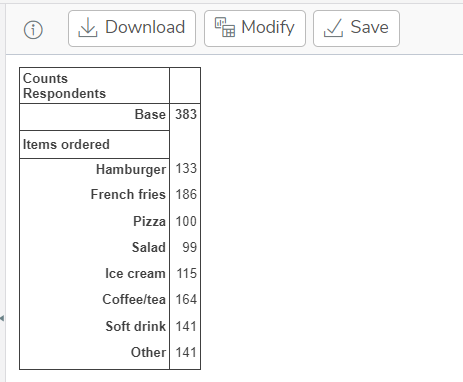Select the Hamburger row label
This screenshot has height=382, width=463.
pos(131,169)
